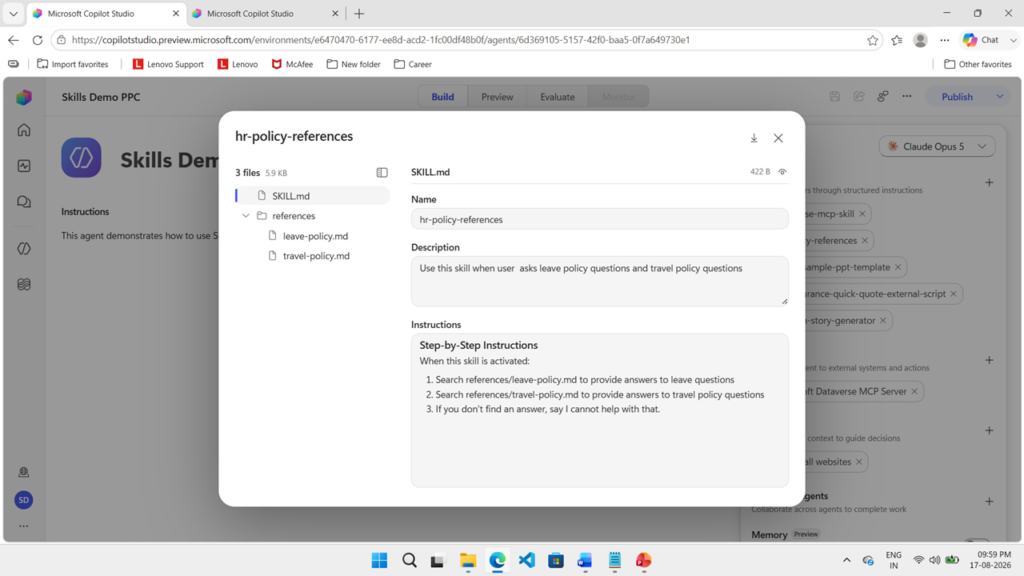This screenshot has height=576, width=1024.
Task: Remove the all websites chip
Action: (x=859, y=462)
